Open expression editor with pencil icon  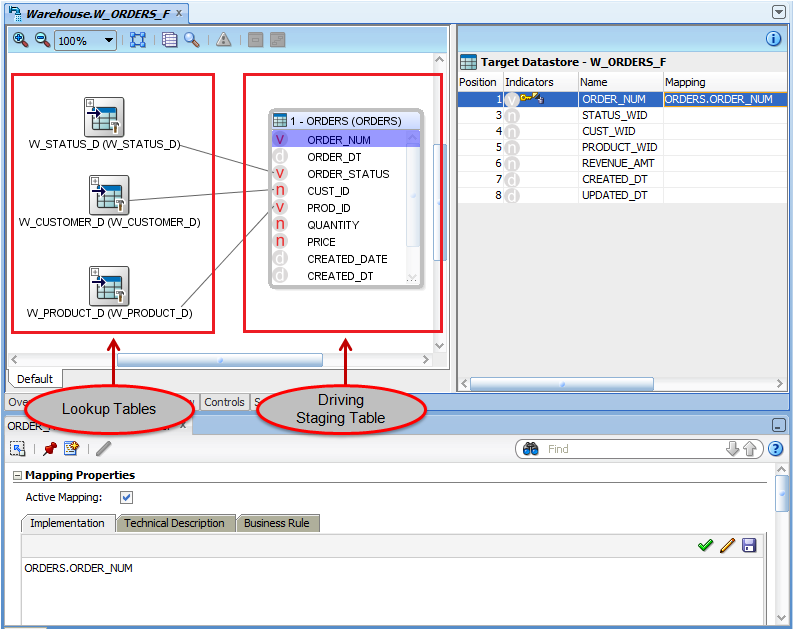coord(727,545)
